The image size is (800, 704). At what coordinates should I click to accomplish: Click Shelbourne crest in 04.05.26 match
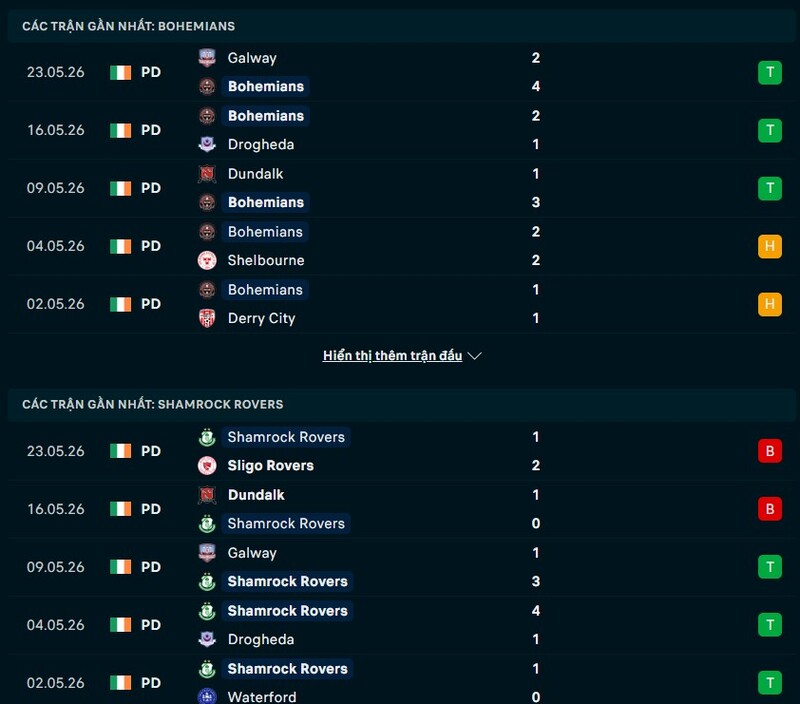[207, 260]
